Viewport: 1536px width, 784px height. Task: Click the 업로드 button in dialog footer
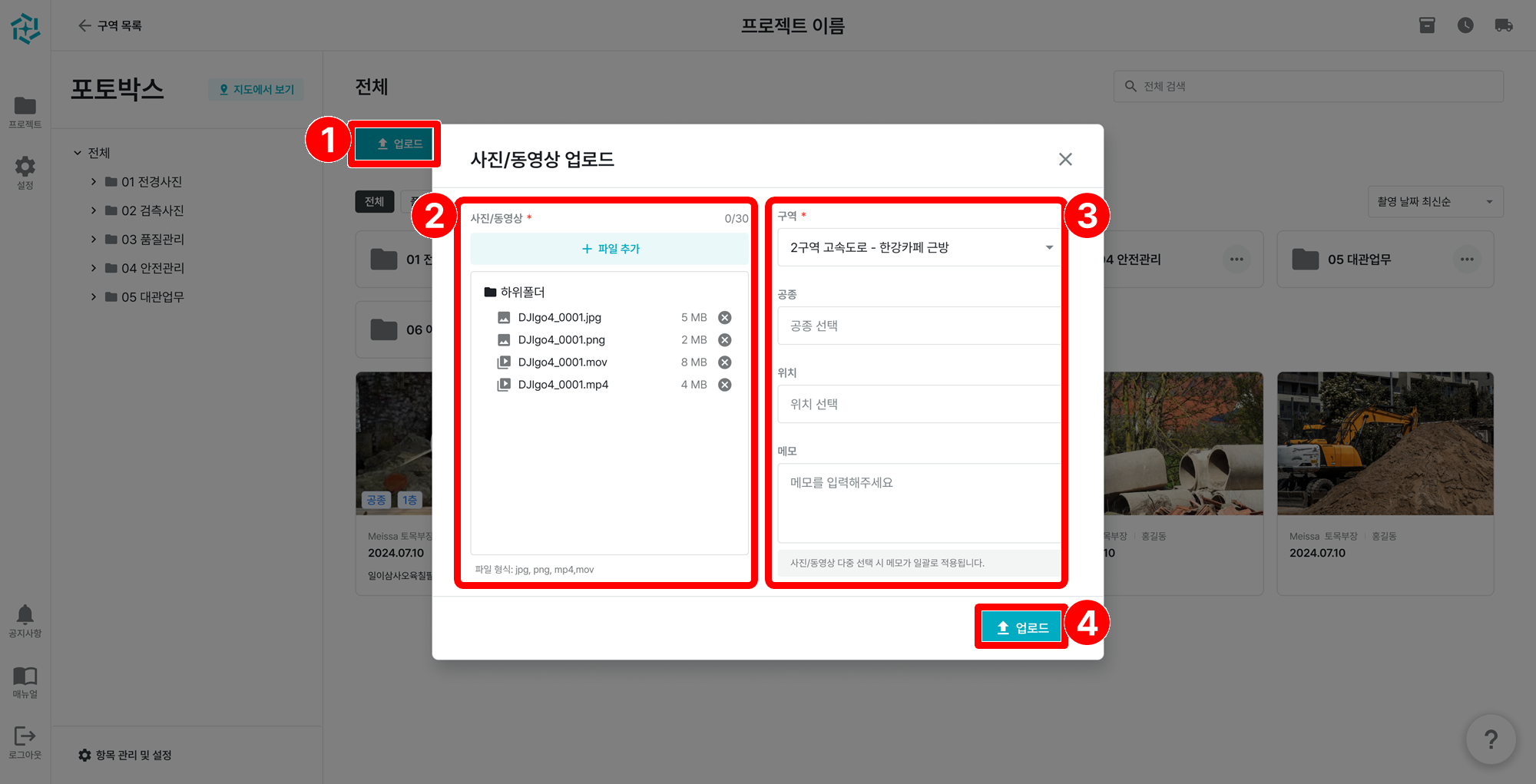(x=1021, y=627)
